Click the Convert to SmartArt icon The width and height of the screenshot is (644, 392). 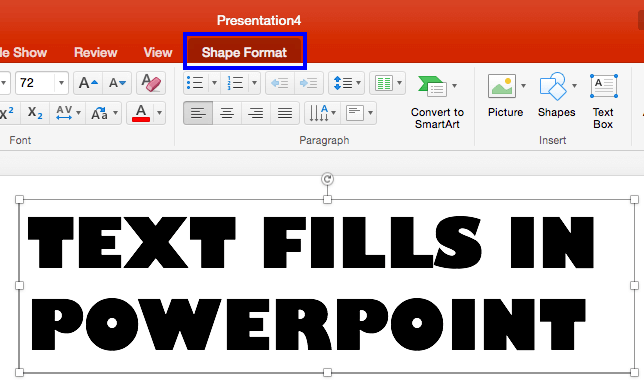click(432, 86)
